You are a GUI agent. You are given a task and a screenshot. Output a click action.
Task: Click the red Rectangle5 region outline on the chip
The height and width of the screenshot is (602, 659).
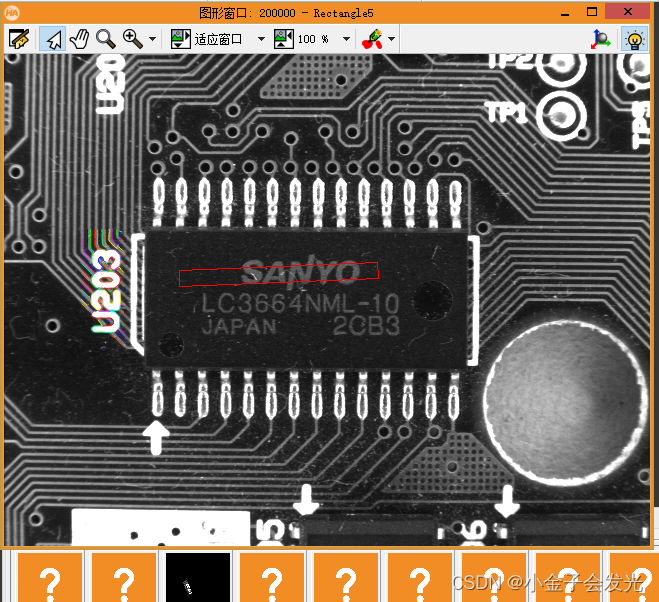click(279, 274)
